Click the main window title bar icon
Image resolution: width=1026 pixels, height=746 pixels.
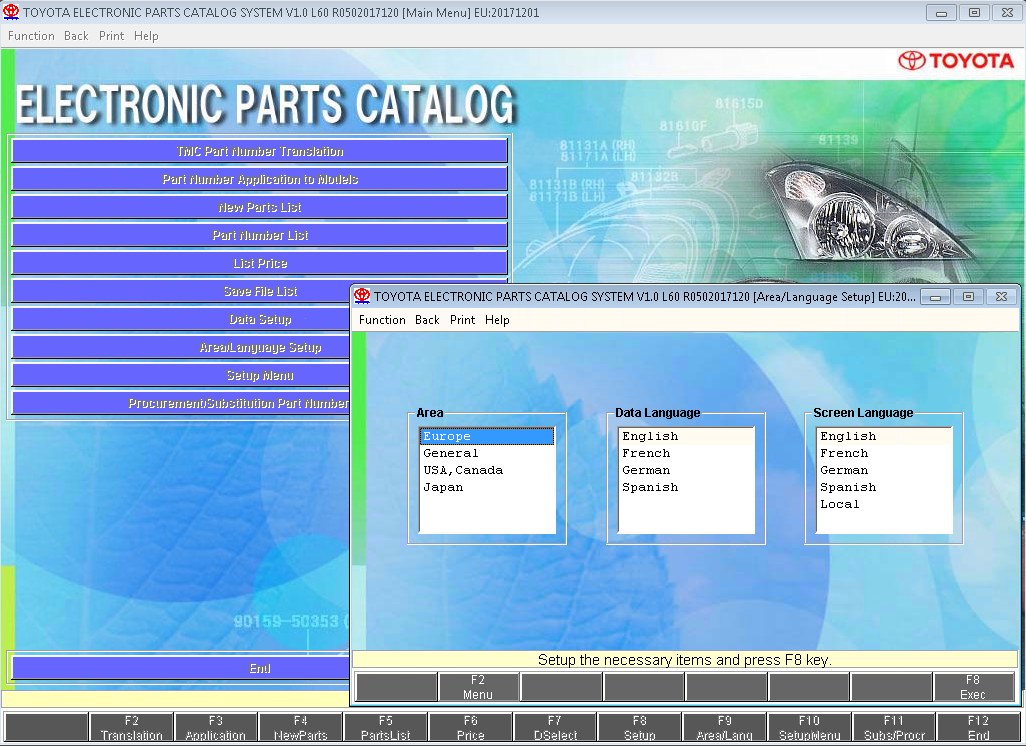11,13
